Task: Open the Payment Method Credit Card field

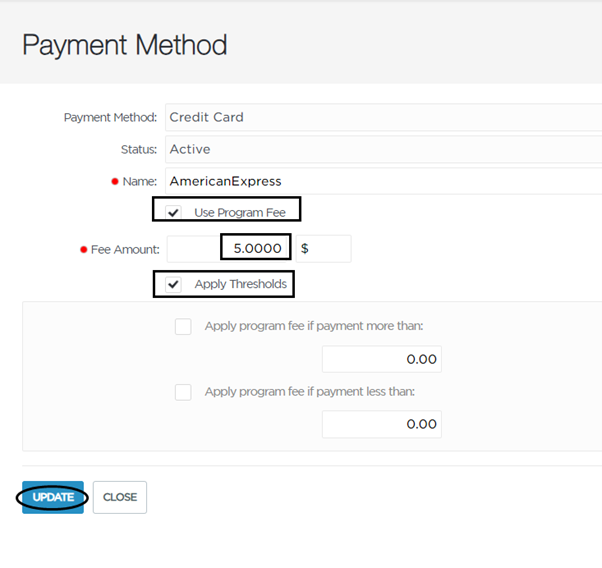Action: click(384, 117)
